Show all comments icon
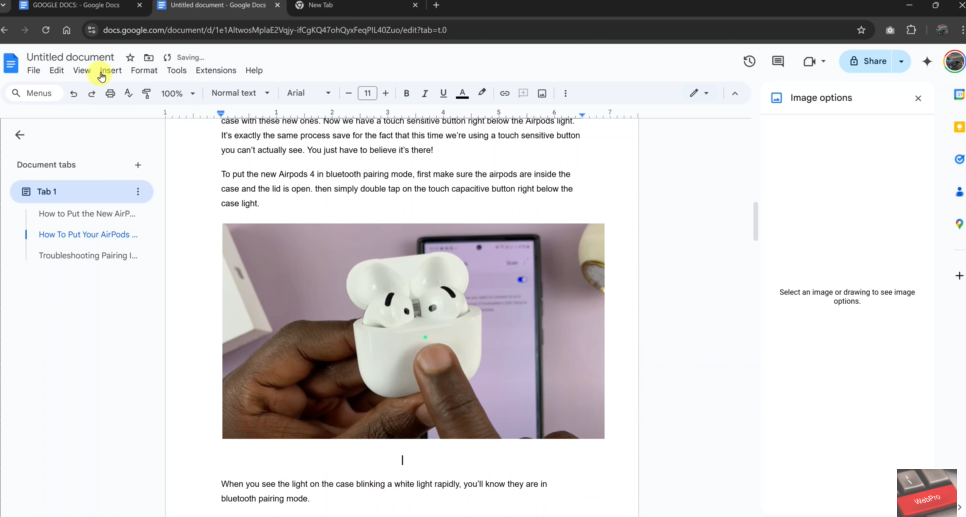Screen dimensions: 966x517 [x=778, y=61]
